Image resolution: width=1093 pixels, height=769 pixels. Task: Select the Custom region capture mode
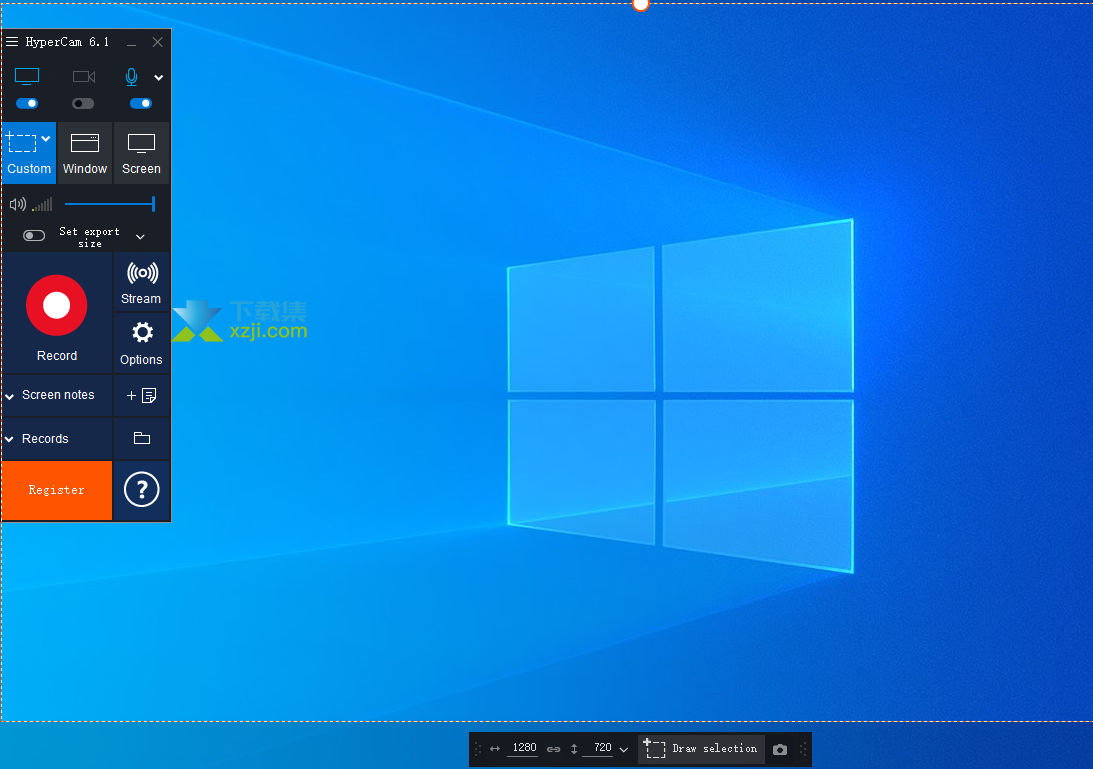tap(29, 153)
